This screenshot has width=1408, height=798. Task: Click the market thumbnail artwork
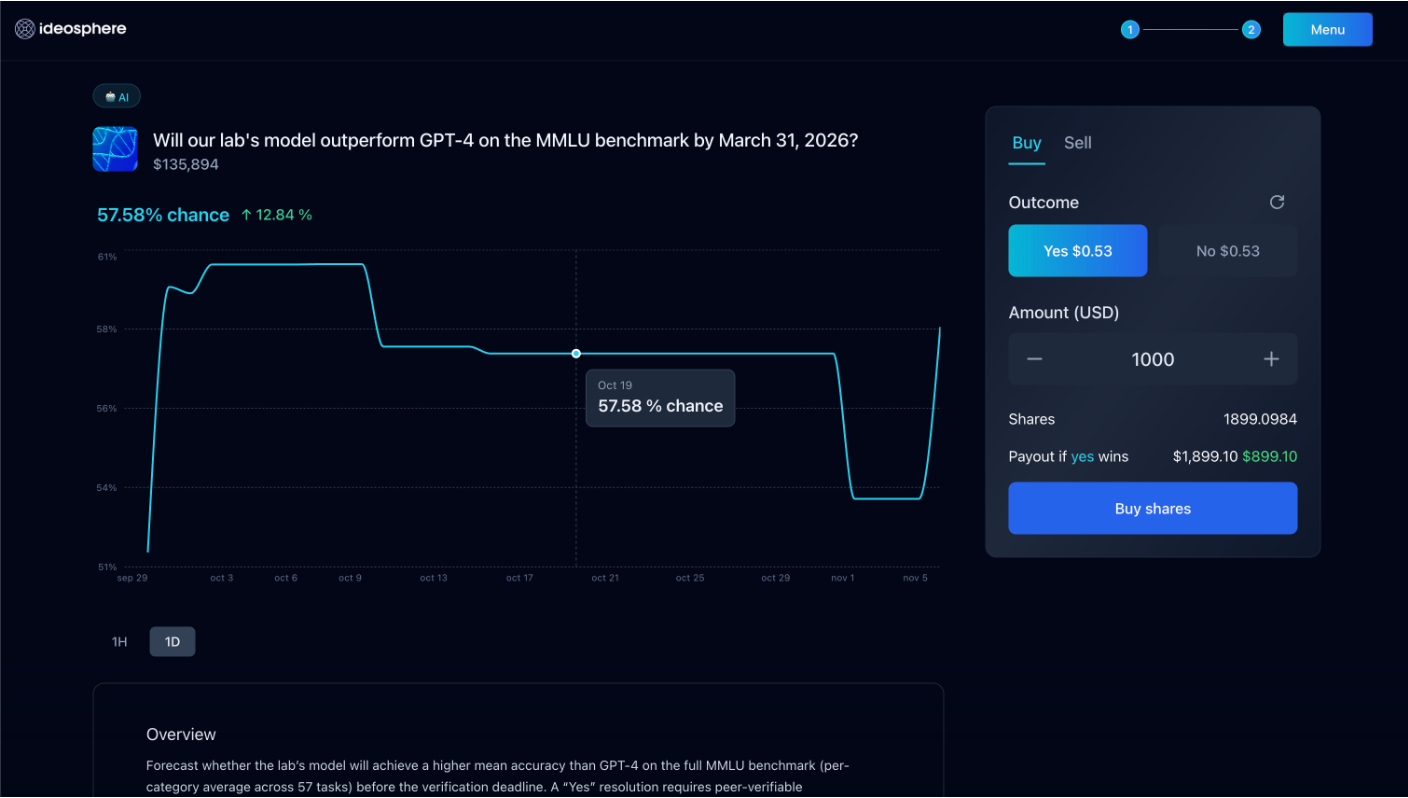114,147
